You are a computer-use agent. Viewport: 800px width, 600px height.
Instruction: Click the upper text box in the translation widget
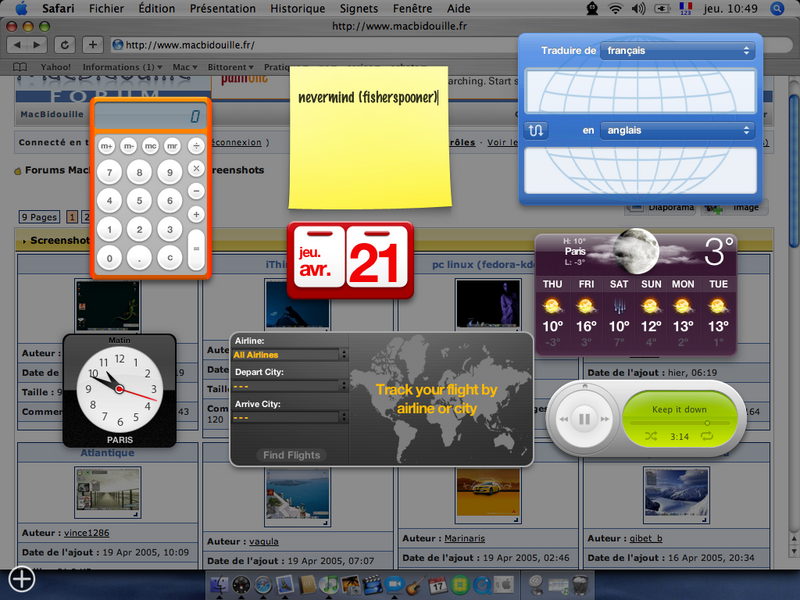click(640, 91)
